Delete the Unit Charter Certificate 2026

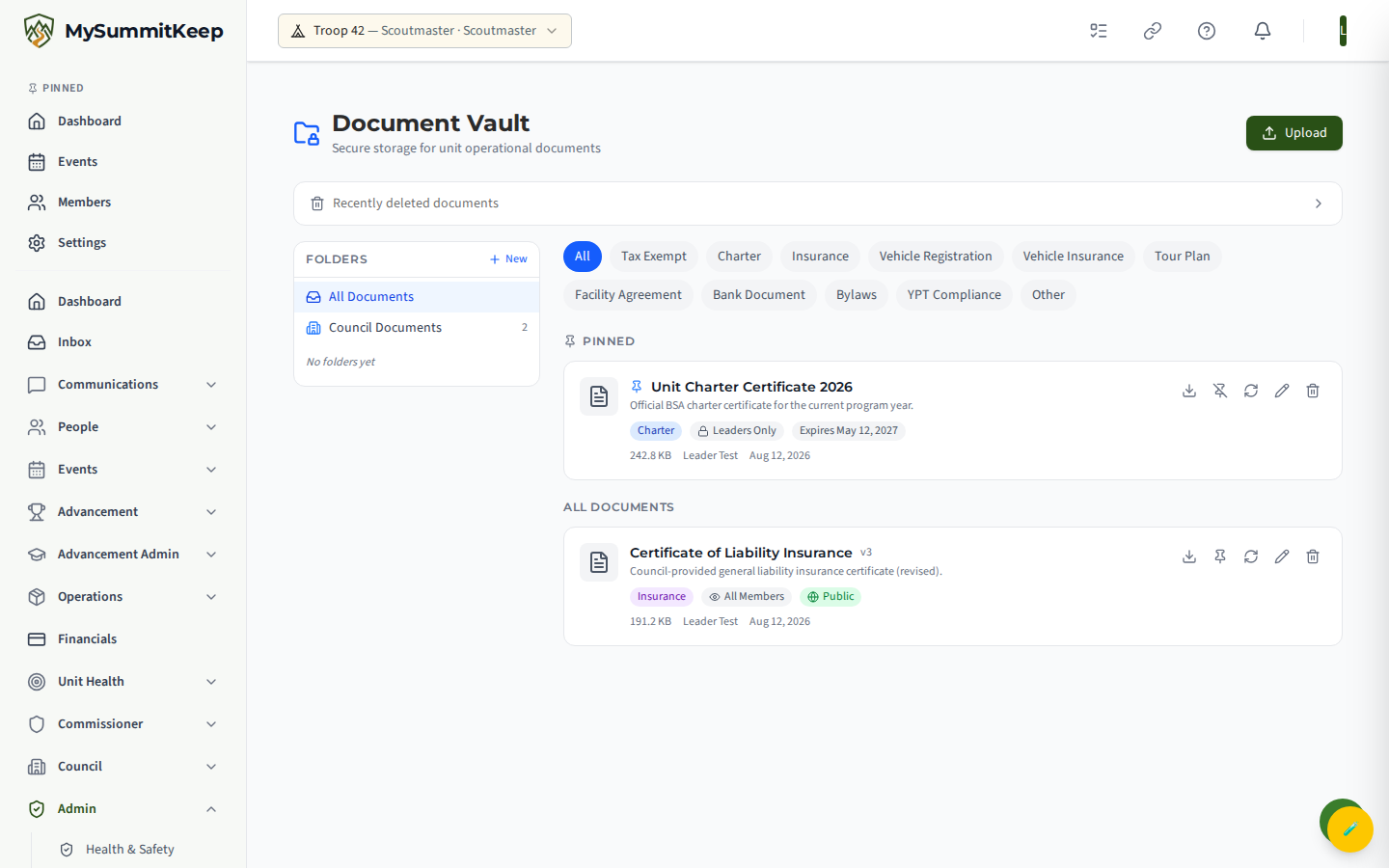pos(1313,391)
